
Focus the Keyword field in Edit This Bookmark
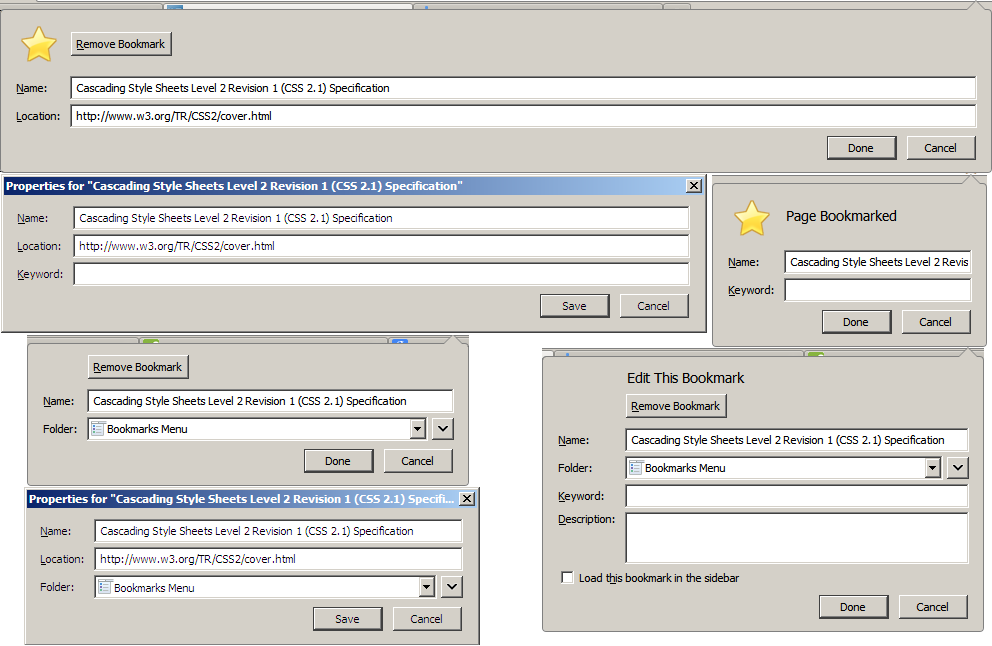click(796, 496)
